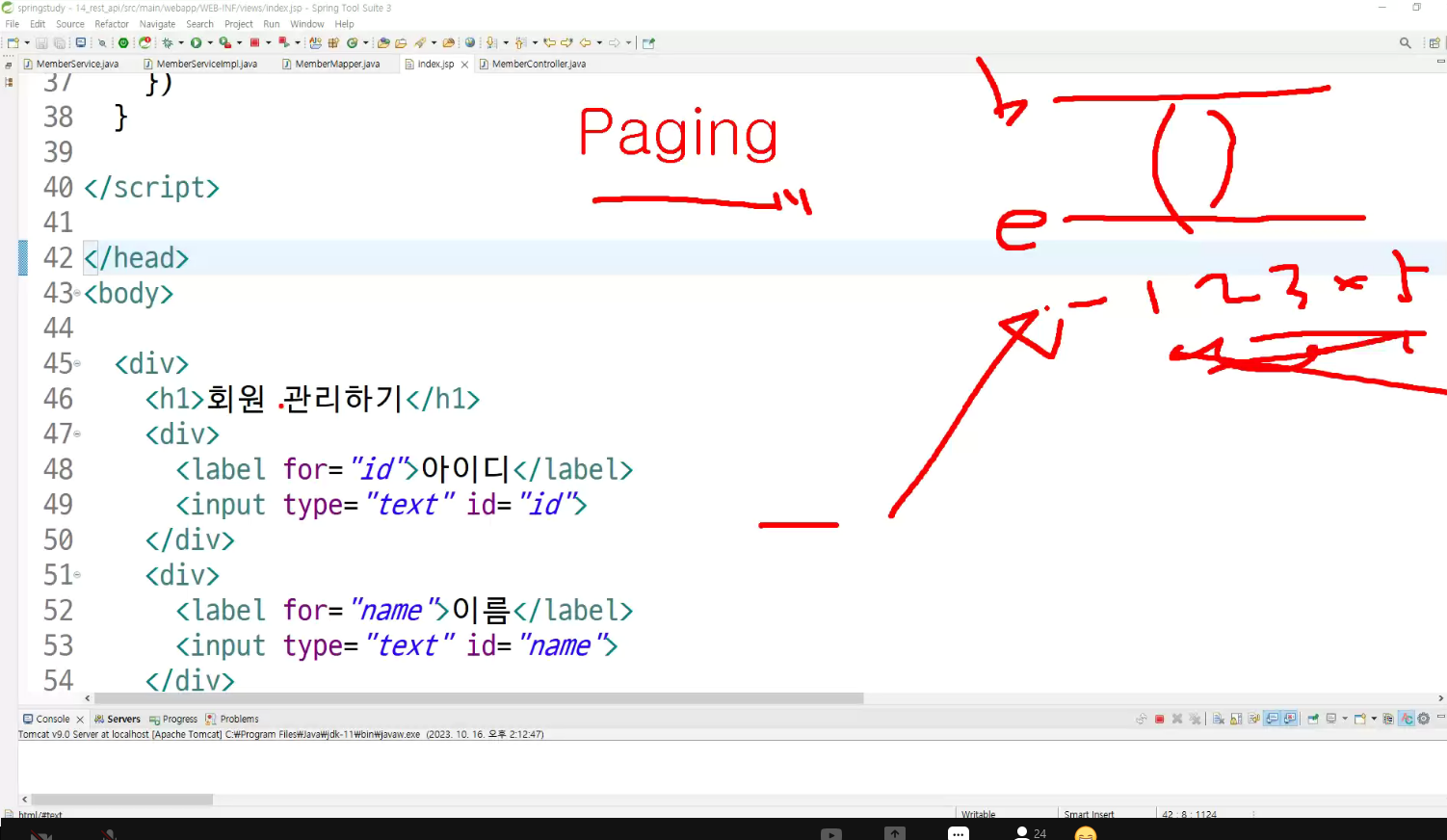Click the Remove Launch X icon in console
The height and width of the screenshot is (840, 1447).
click(1177, 719)
